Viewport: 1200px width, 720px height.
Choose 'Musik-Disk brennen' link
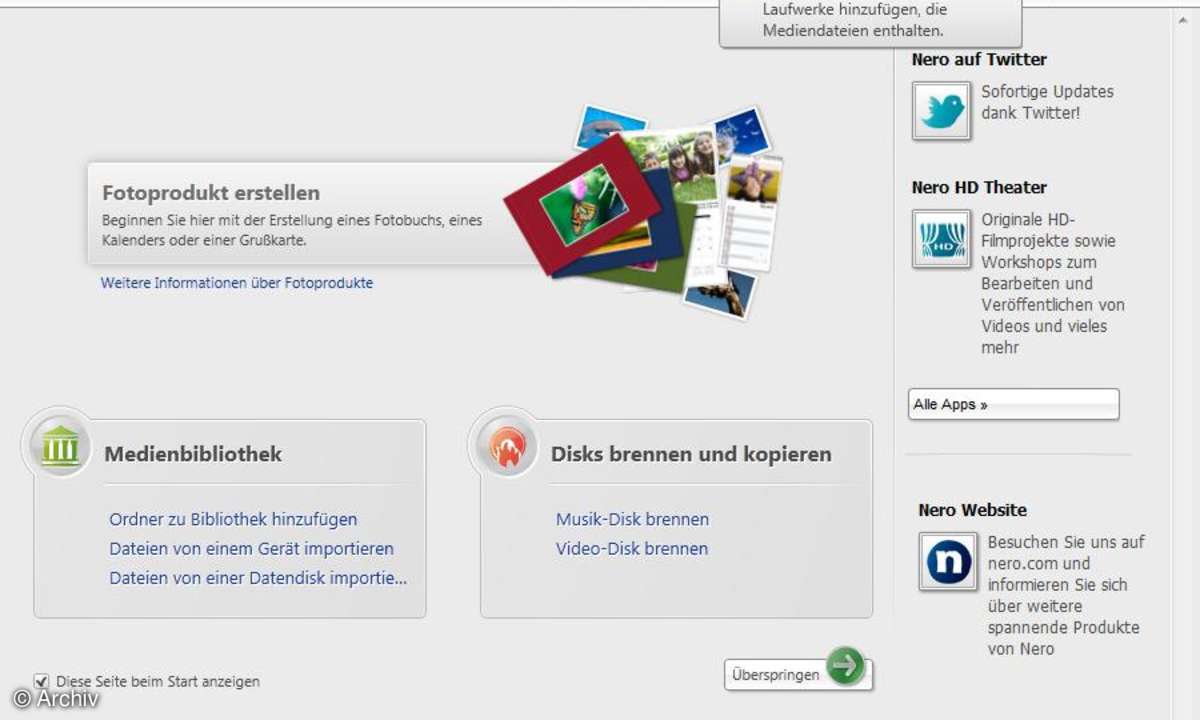pos(632,519)
